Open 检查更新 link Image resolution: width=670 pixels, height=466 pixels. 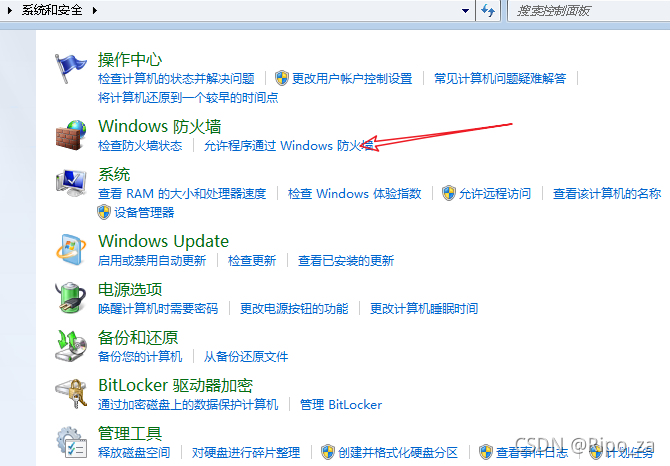click(x=252, y=261)
